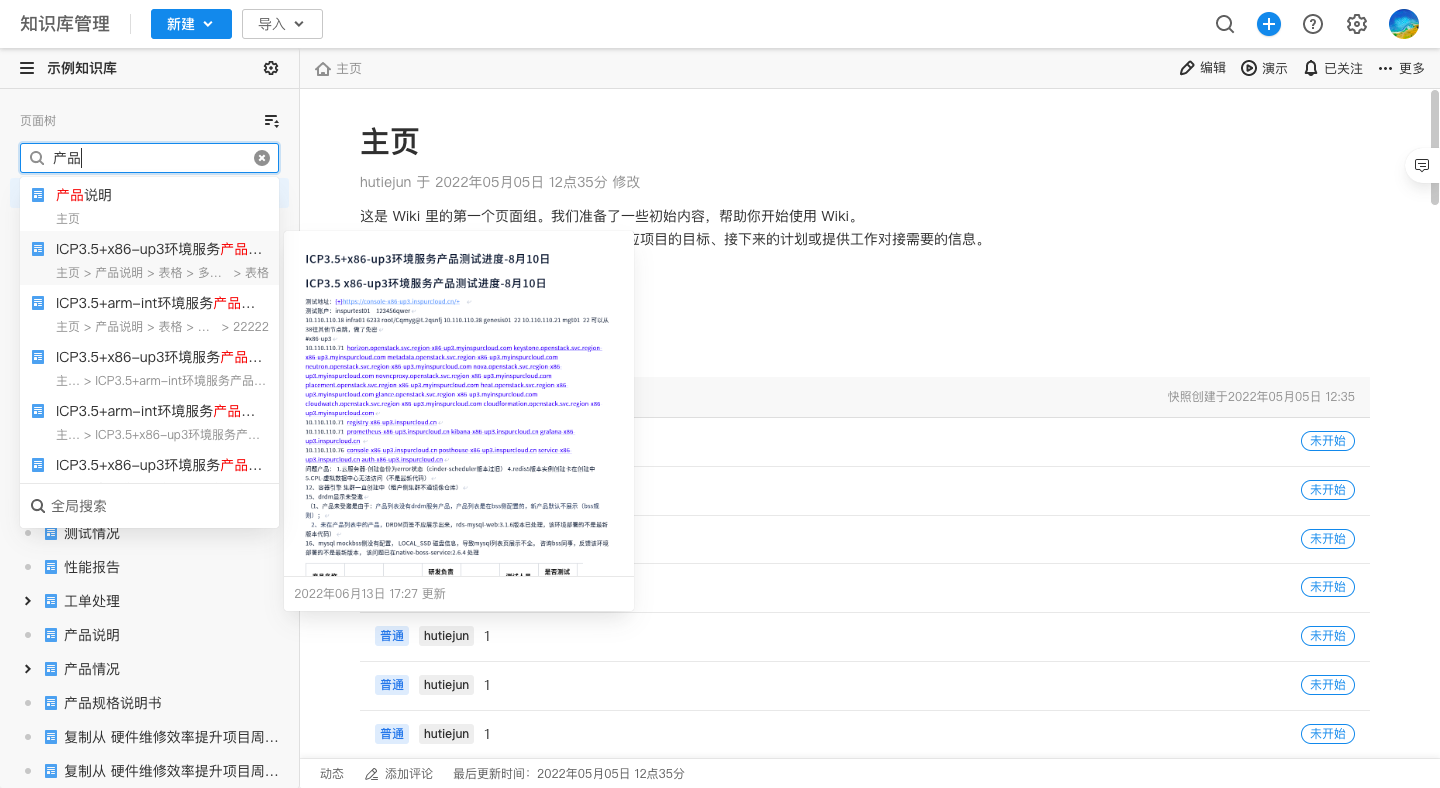Open 示例知识库 settings gear
Viewport: 1440px width, 788px height.
coord(271,68)
